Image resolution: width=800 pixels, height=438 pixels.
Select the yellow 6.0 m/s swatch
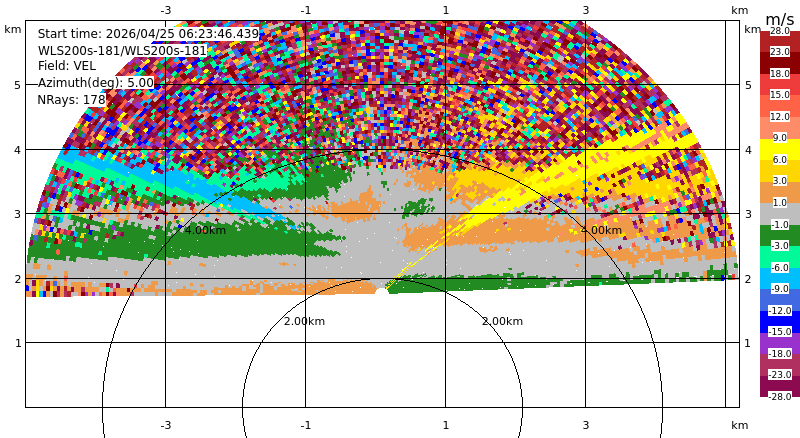pos(780,150)
